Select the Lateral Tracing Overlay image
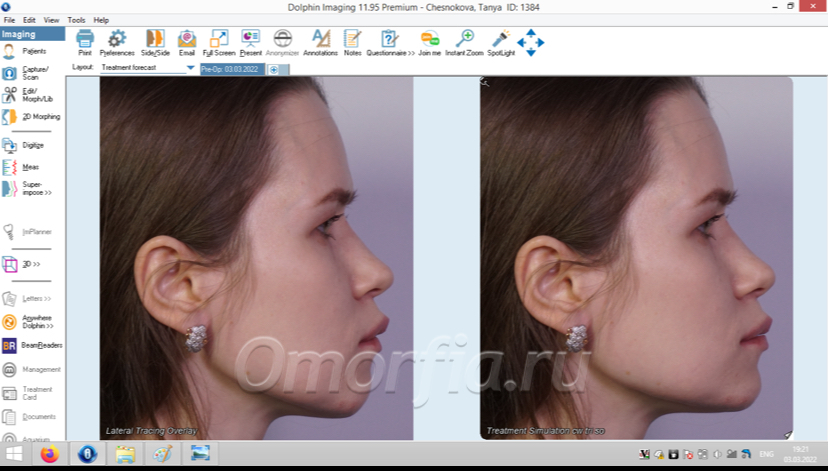This screenshot has height=471, width=828. coord(257,258)
